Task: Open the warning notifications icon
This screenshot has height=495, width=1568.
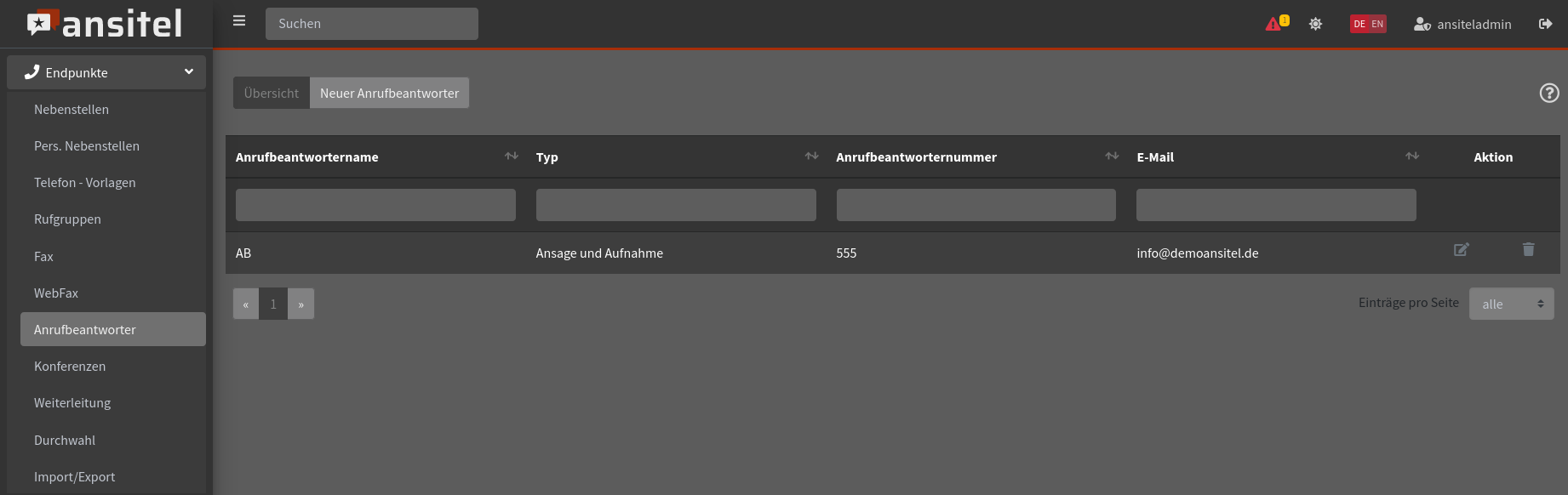Action: tap(1276, 24)
